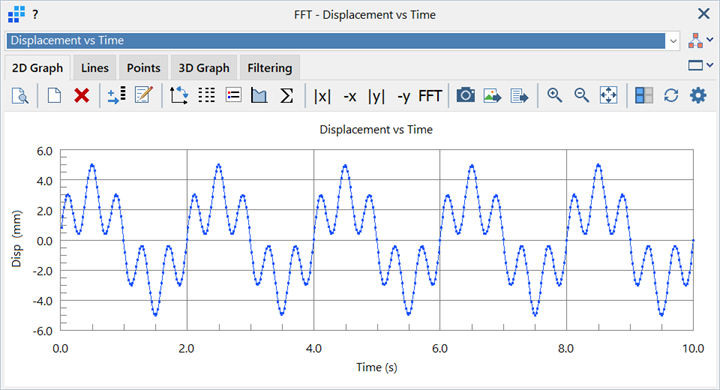
Task: Show the graph legend icon
Action: coord(233,96)
